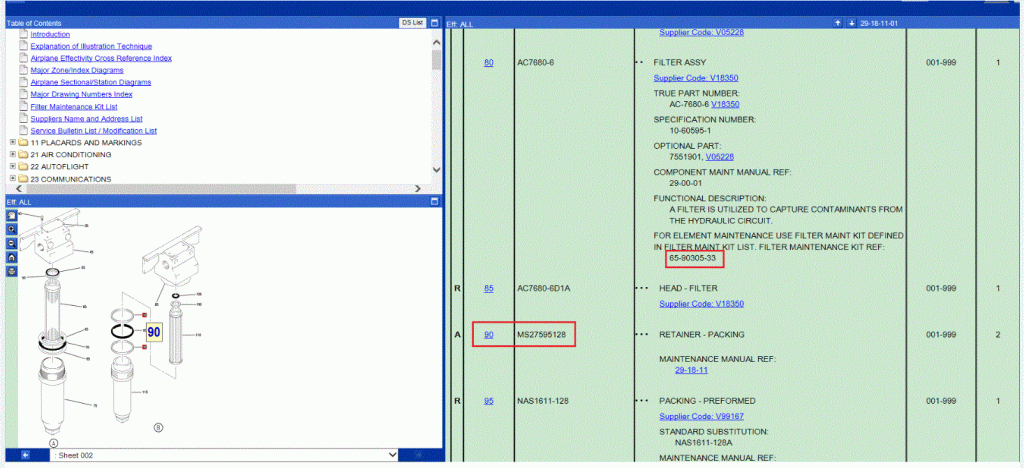Image resolution: width=1024 pixels, height=468 pixels.
Task: Open maintenance manual ref 29-18-11
Action: tap(692, 369)
